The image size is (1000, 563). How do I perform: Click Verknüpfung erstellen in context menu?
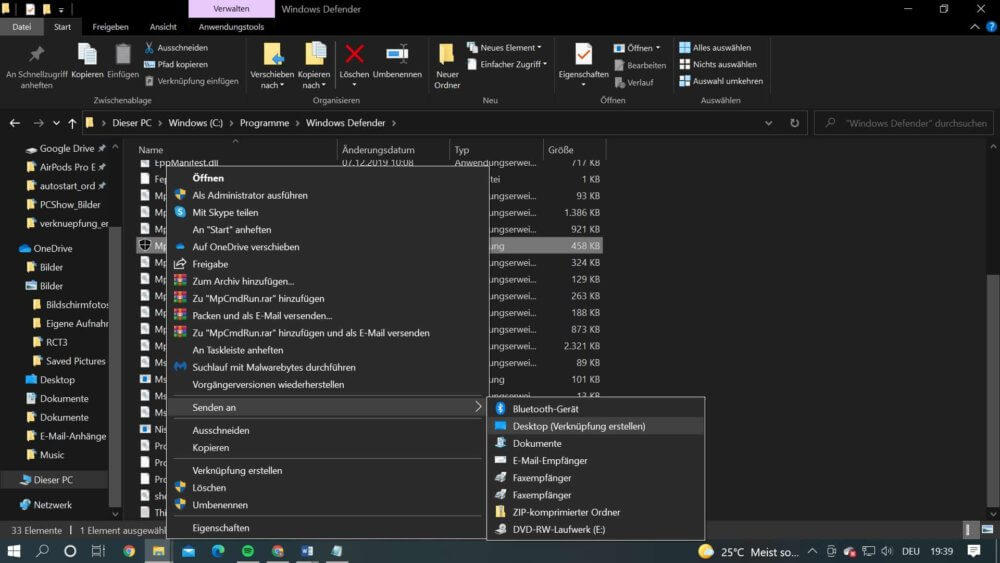(x=327, y=471)
